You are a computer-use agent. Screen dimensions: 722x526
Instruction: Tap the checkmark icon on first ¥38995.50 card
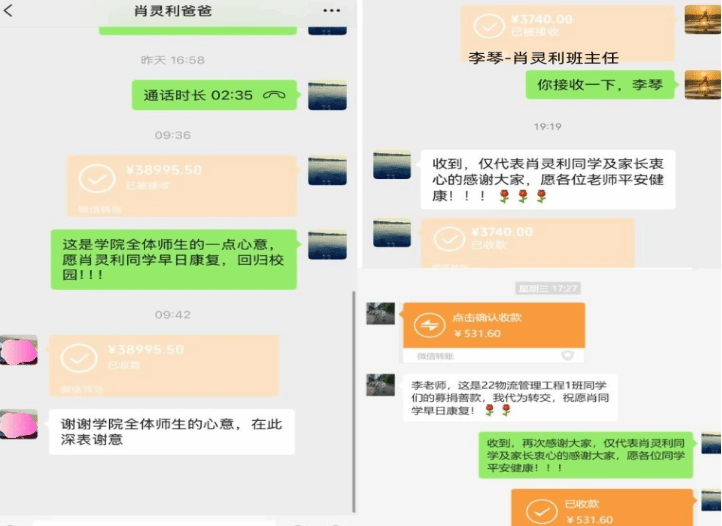pos(97,178)
